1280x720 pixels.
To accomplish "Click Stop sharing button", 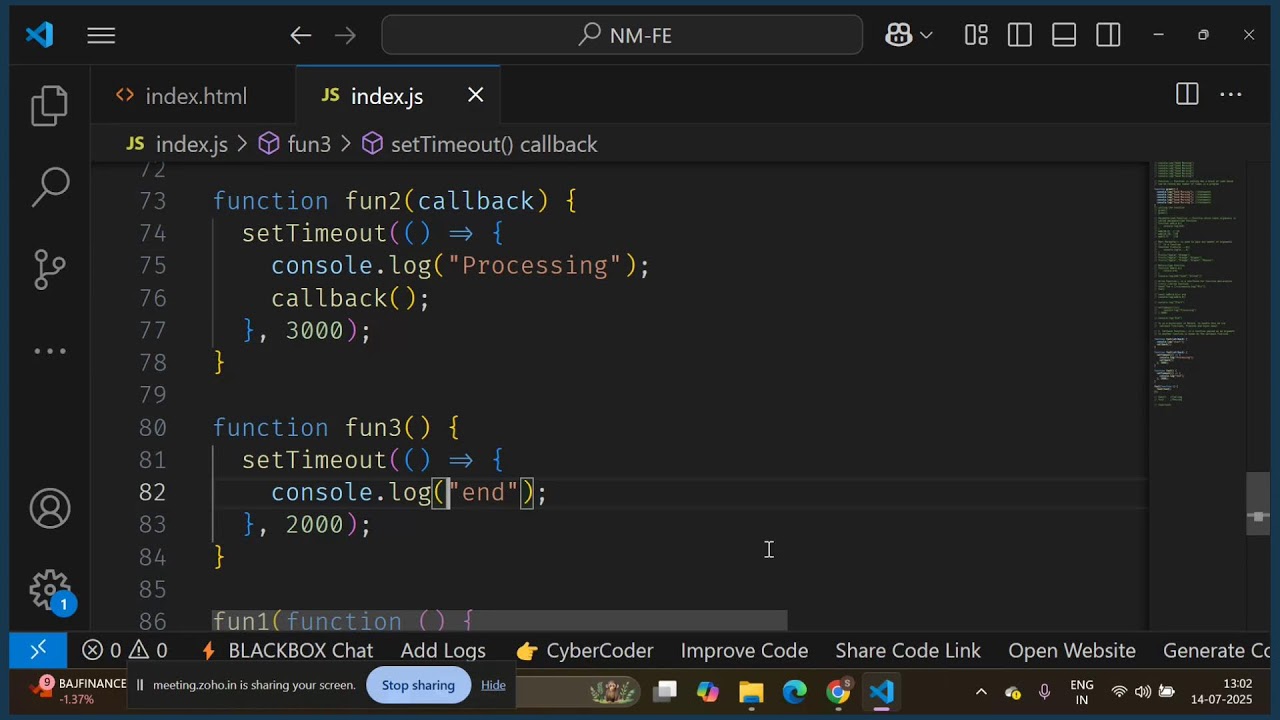I will tap(418, 685).
